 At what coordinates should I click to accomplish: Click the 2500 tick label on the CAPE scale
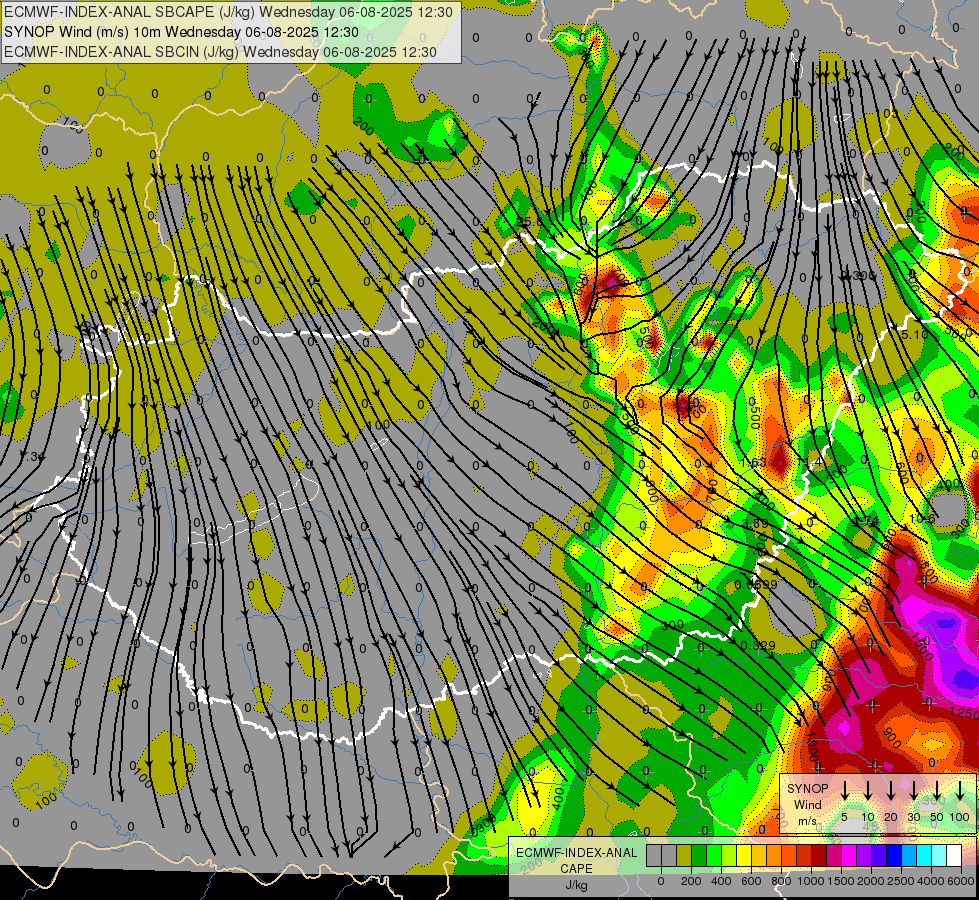(901, 881)
